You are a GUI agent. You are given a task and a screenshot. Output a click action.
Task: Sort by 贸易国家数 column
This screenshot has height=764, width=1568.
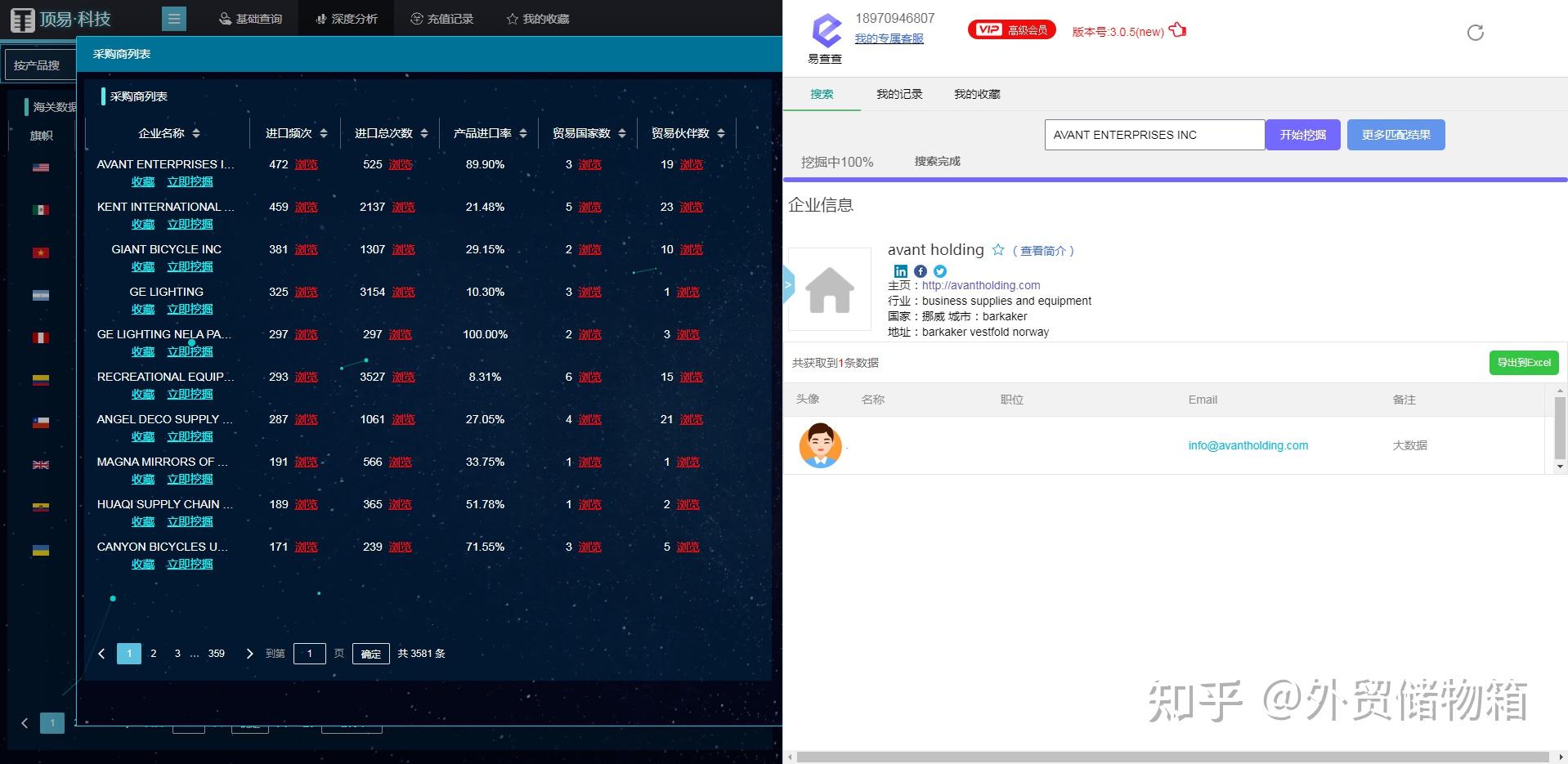(x=622, y=133)
